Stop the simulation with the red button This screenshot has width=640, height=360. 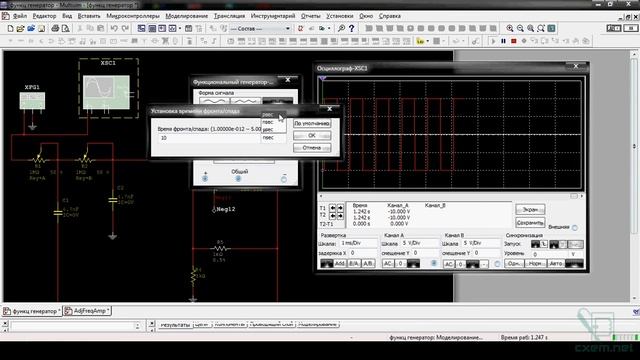coord(513,41)
